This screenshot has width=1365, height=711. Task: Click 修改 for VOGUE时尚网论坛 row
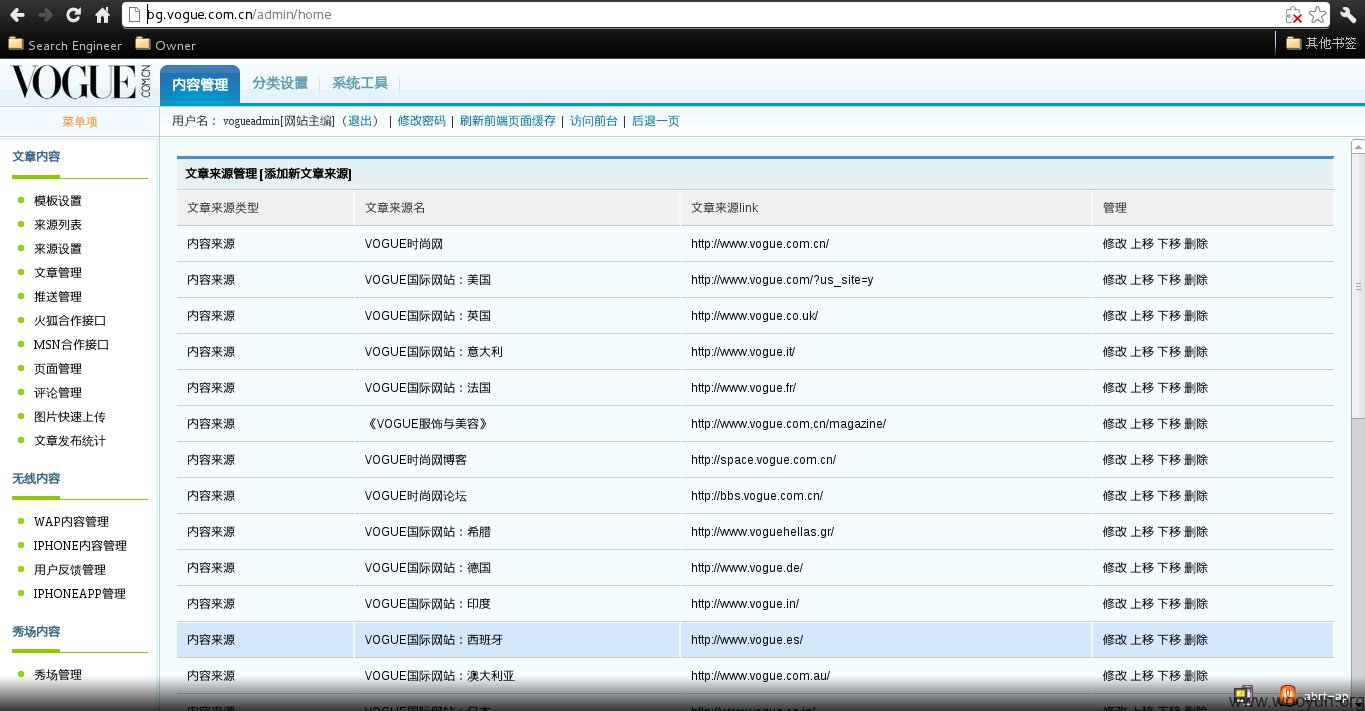pos(1114,496)
